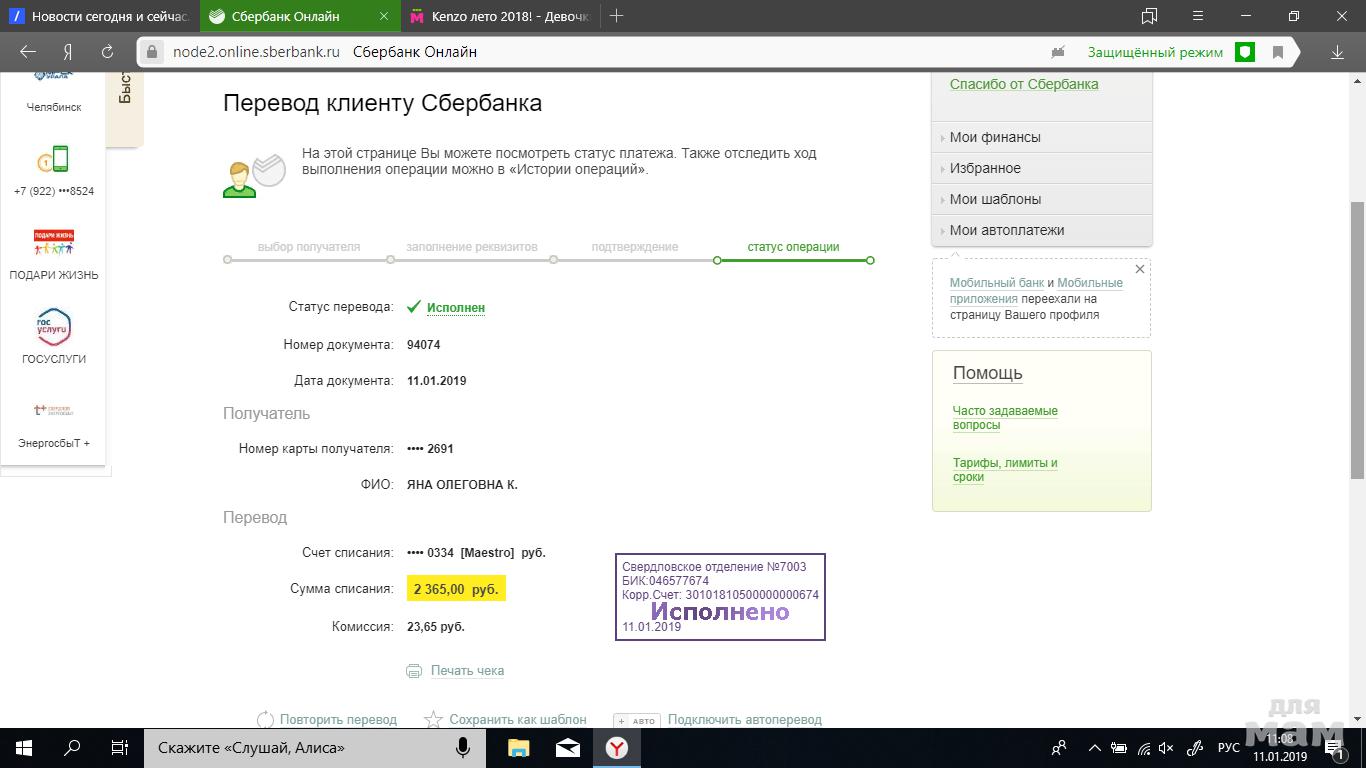Toggle the page bookmark icon
The width and height of the screenshot is (1366, 768).
1278,52
